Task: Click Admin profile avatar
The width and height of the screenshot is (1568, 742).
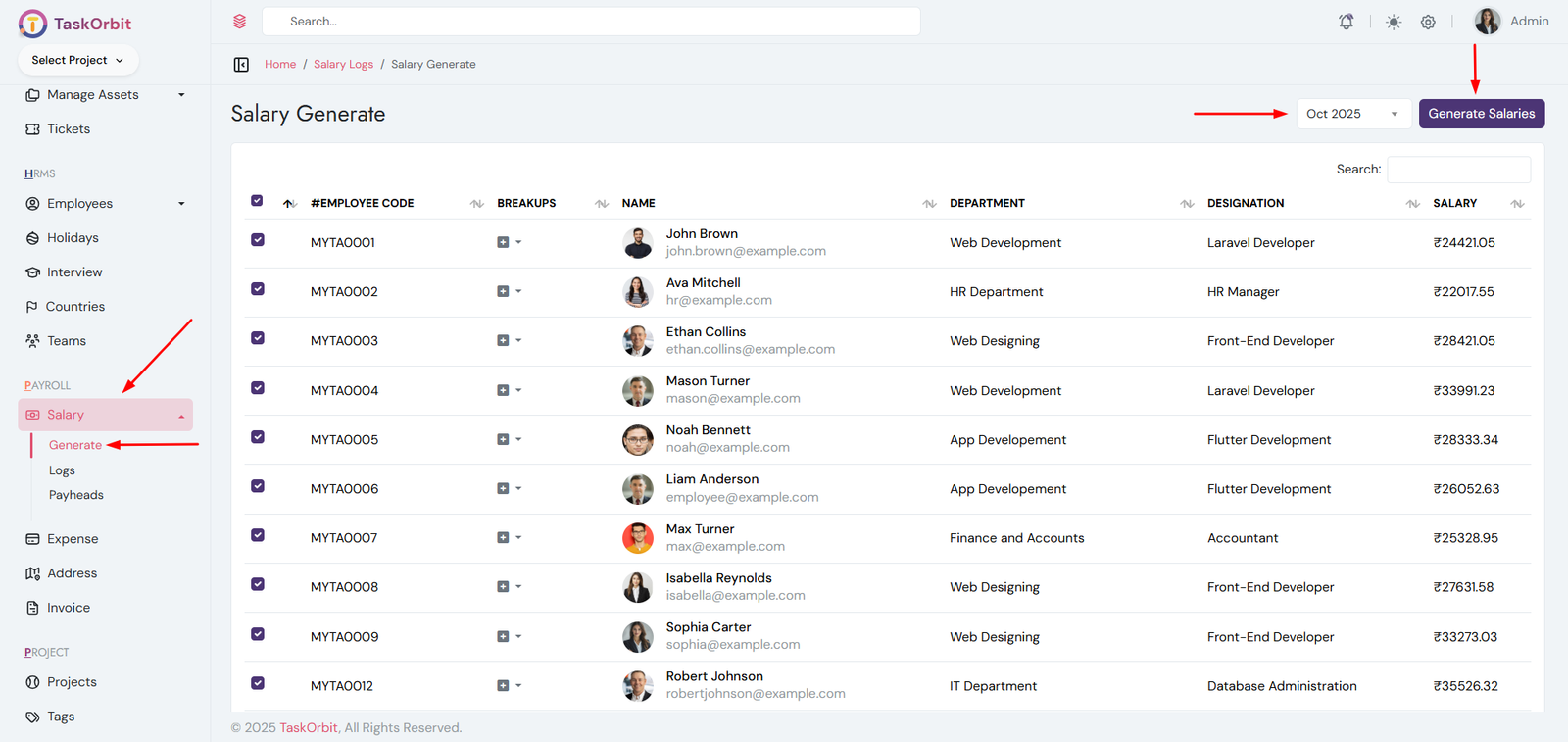Action: click(1487, 22)
